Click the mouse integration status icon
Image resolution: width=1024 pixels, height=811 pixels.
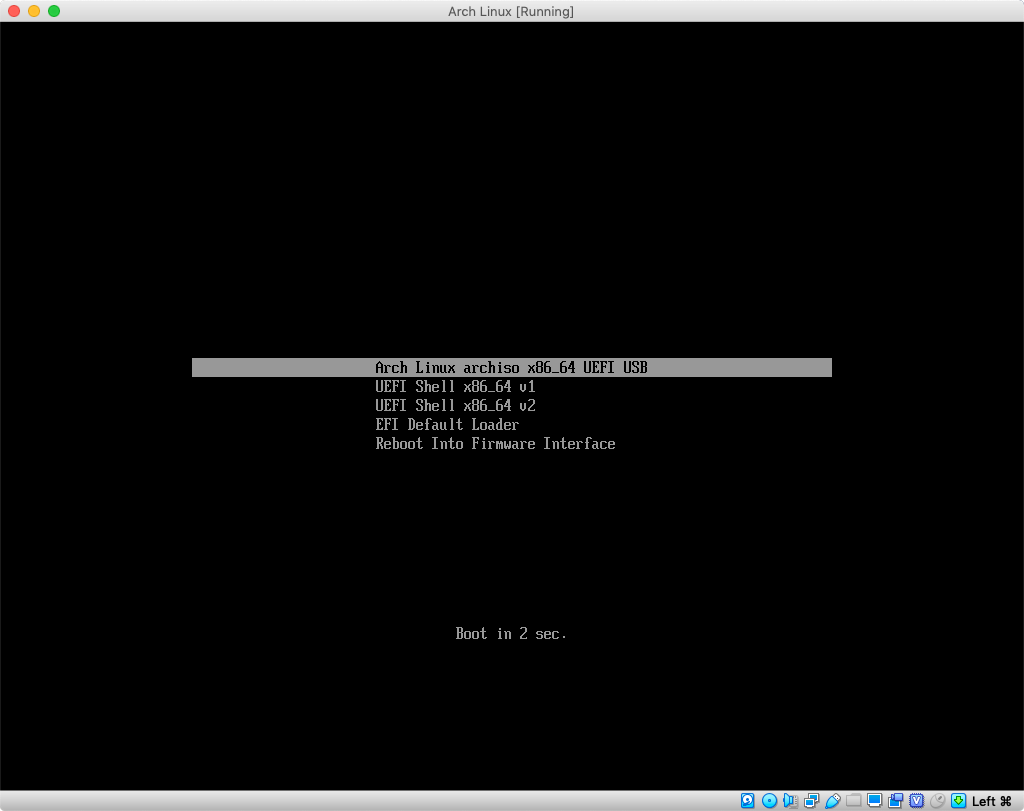pos(938,801)
